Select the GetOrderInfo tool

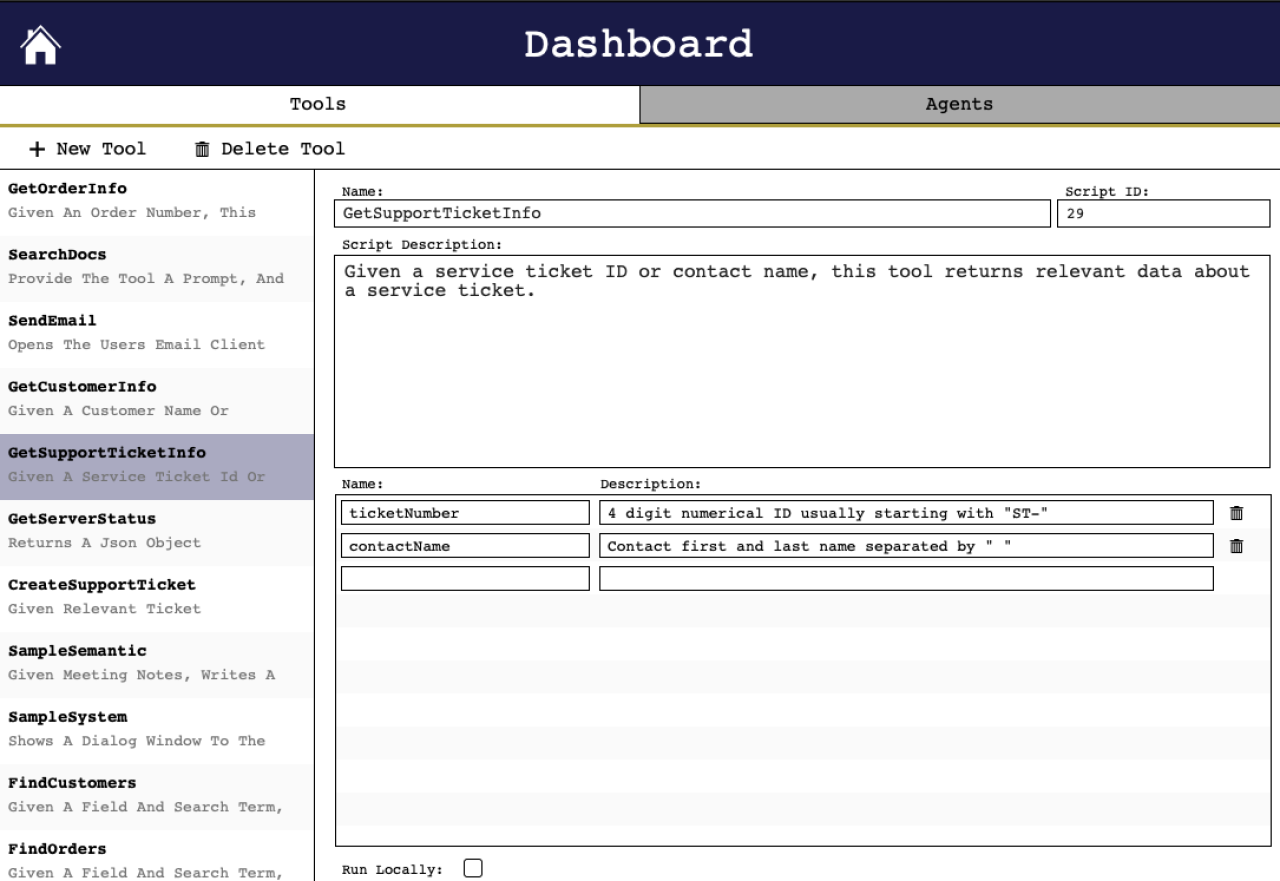pos(155,199)
